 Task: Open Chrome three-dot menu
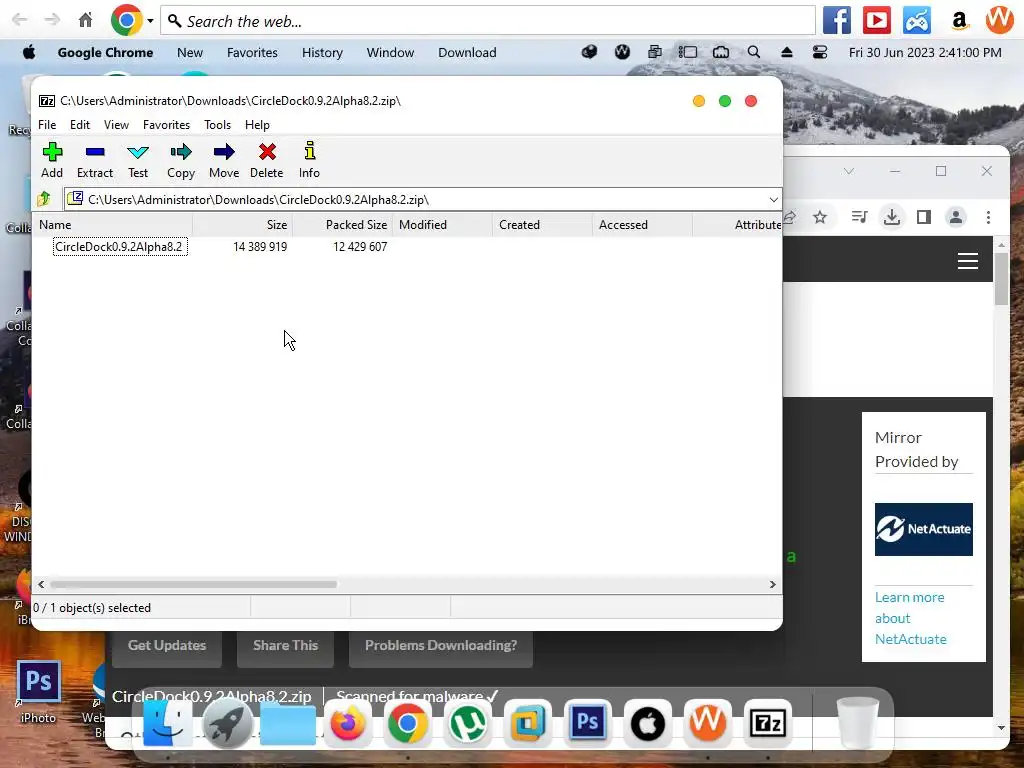[x=988, y=217]
